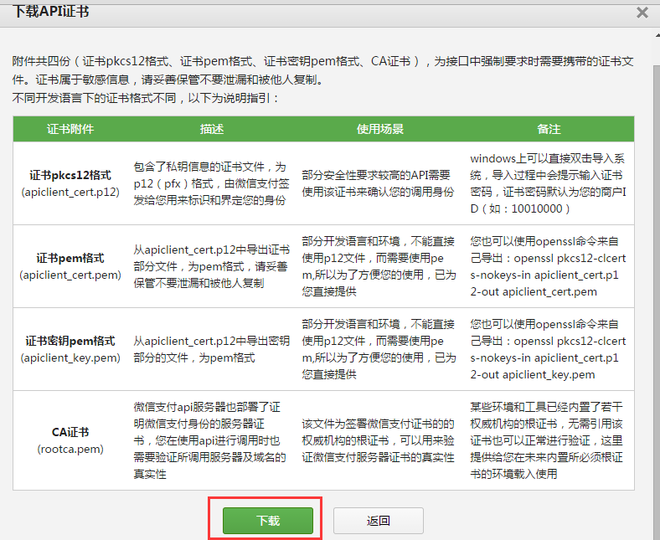660x540 pixels.
Task: Select the 使用场景 column header
Action: (380, 129)
